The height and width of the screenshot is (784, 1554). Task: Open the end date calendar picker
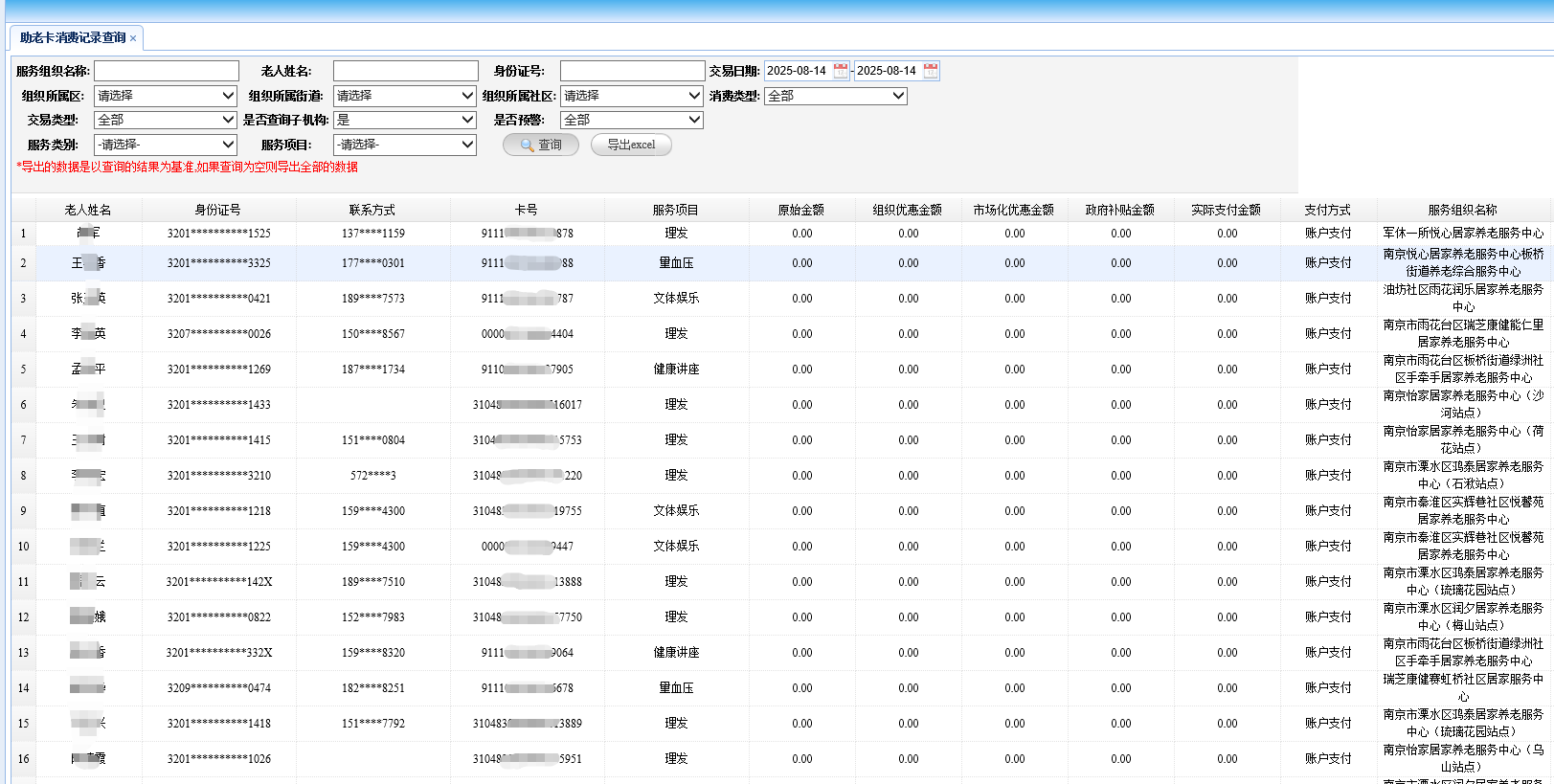coord(931,71)
